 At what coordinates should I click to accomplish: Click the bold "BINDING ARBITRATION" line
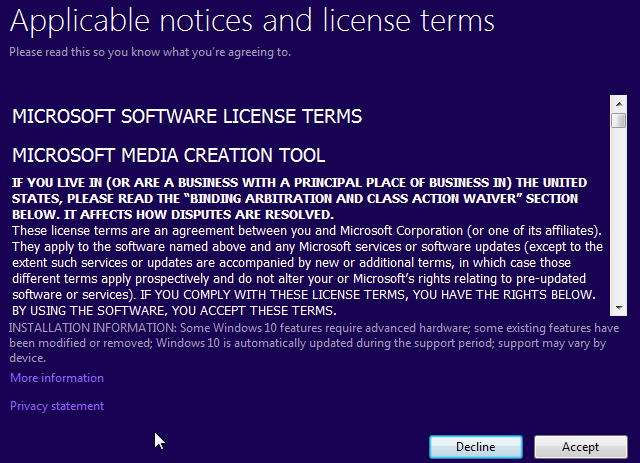(295, 199)
